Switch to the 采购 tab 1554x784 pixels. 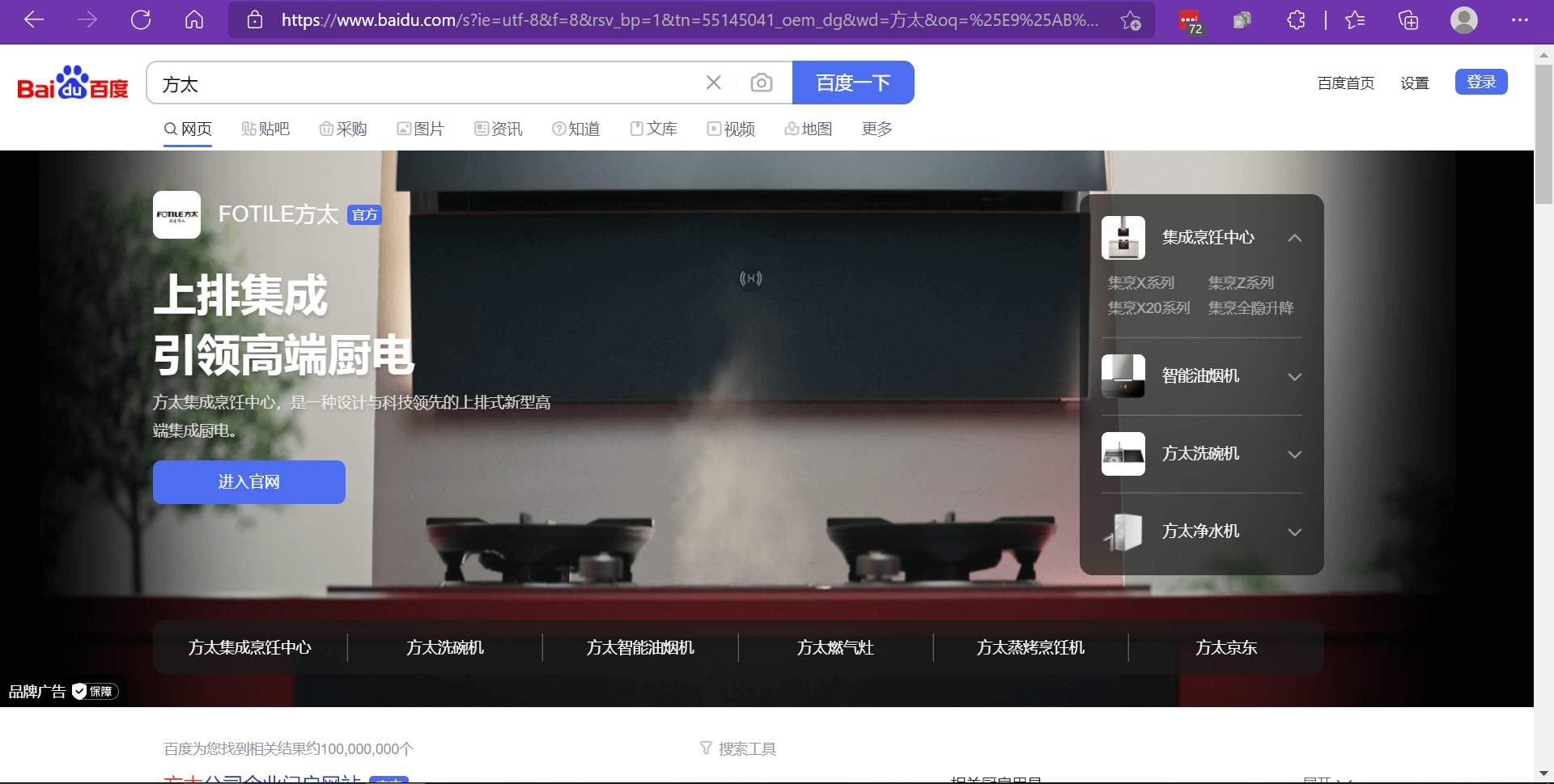click(343, 129)
